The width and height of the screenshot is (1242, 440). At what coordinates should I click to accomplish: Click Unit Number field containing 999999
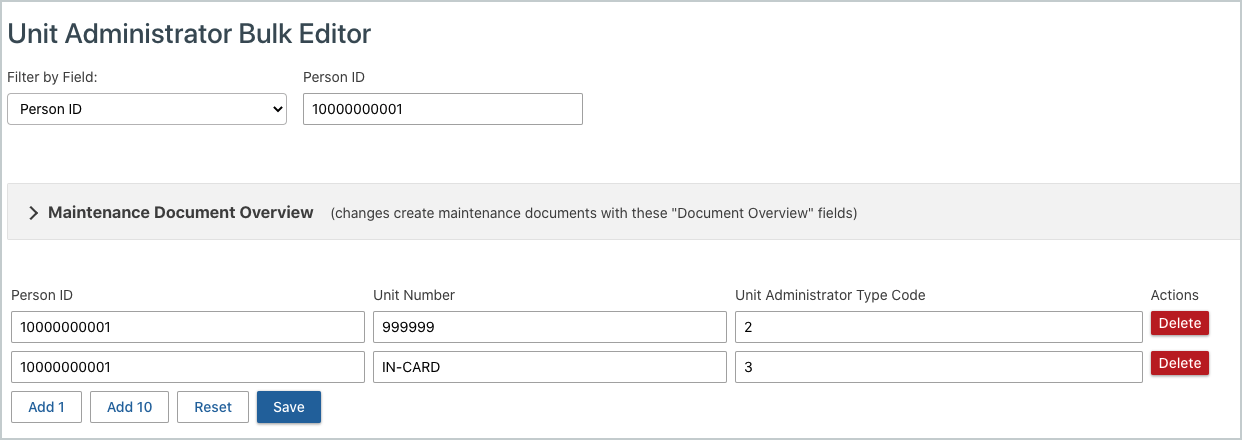[549, 327]
